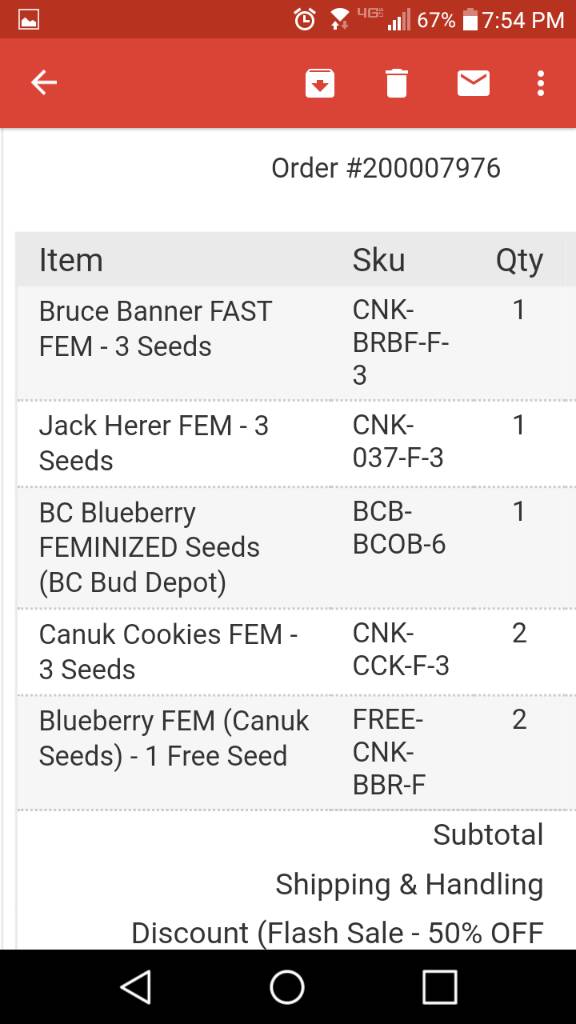Tap the alarm clock icon in status bar
Image resolution: width=576 pixels, height=1024 pixels.
coord(304,20)
